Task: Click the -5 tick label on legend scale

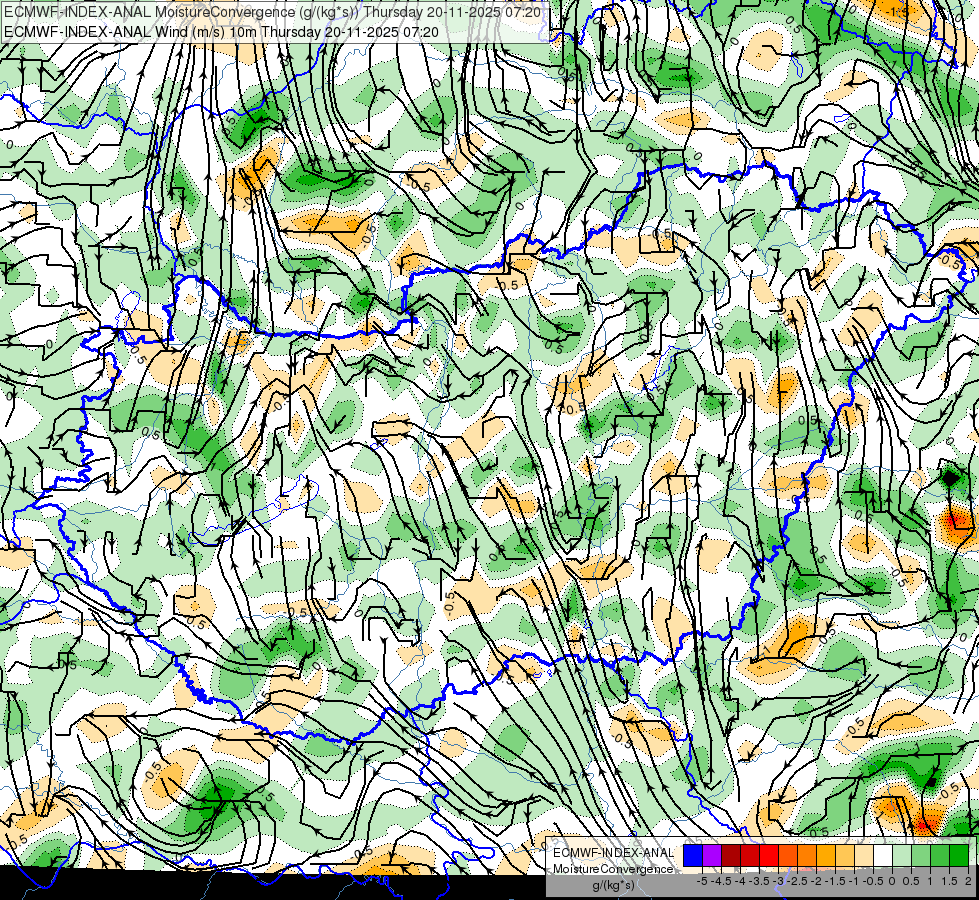Action: (x=702, y=881)
